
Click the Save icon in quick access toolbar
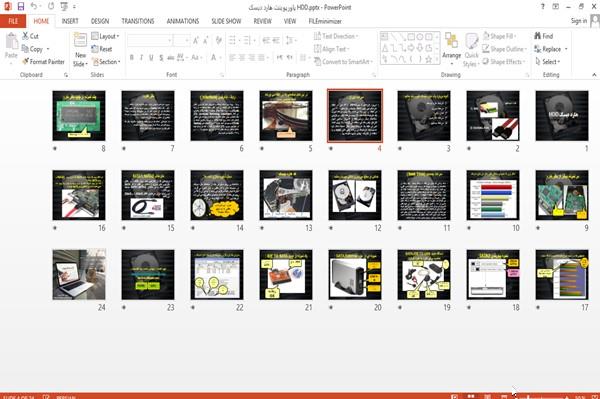tap(21, 7)
